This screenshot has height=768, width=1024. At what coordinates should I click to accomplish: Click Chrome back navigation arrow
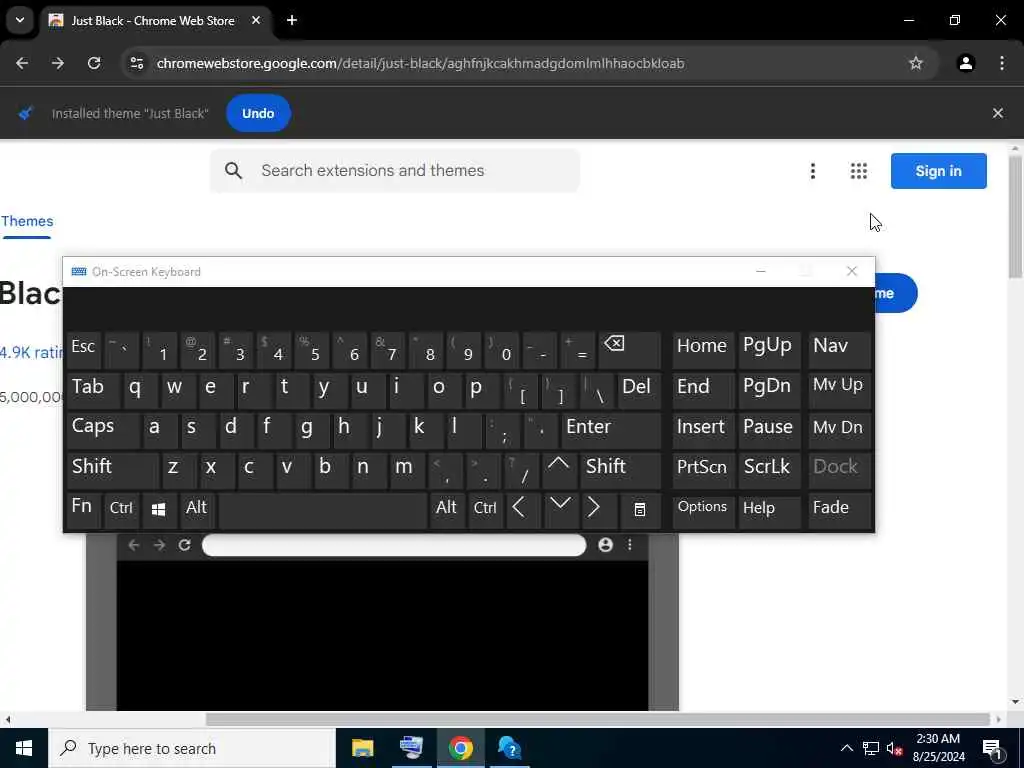22,63
